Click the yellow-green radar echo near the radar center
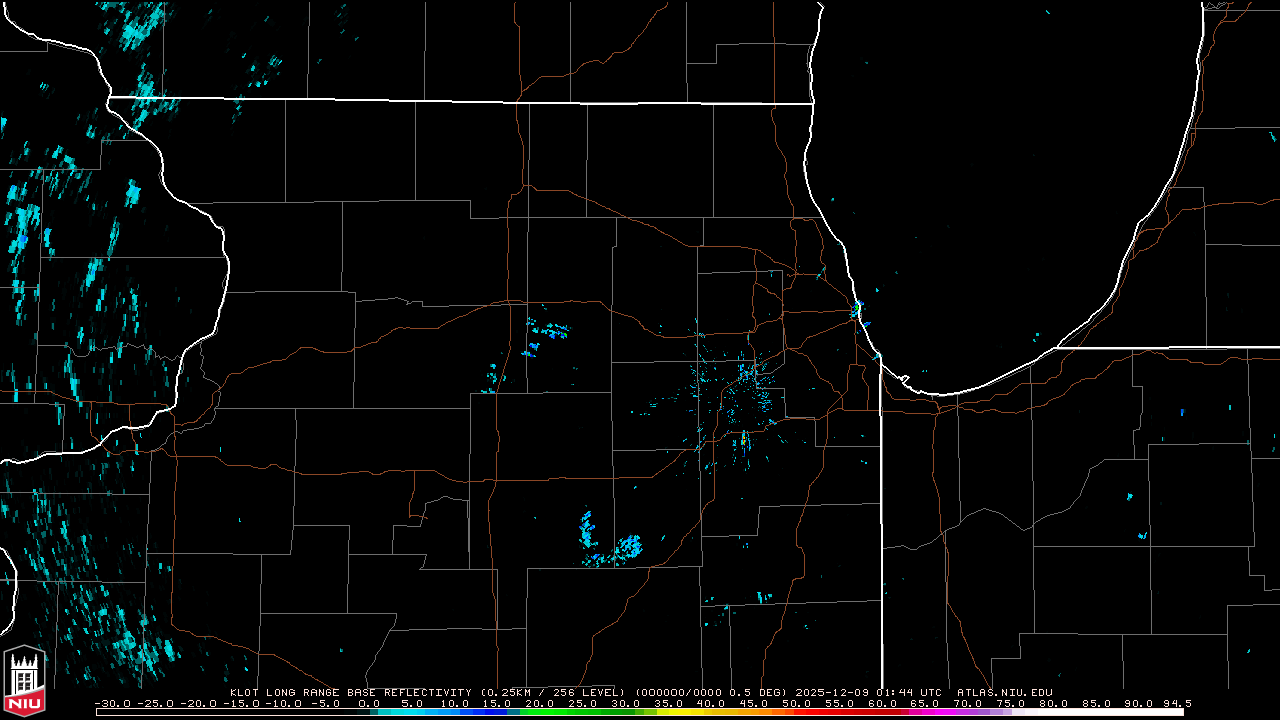Viewport: 1280px width, 720px height. (x=744, y=438)
